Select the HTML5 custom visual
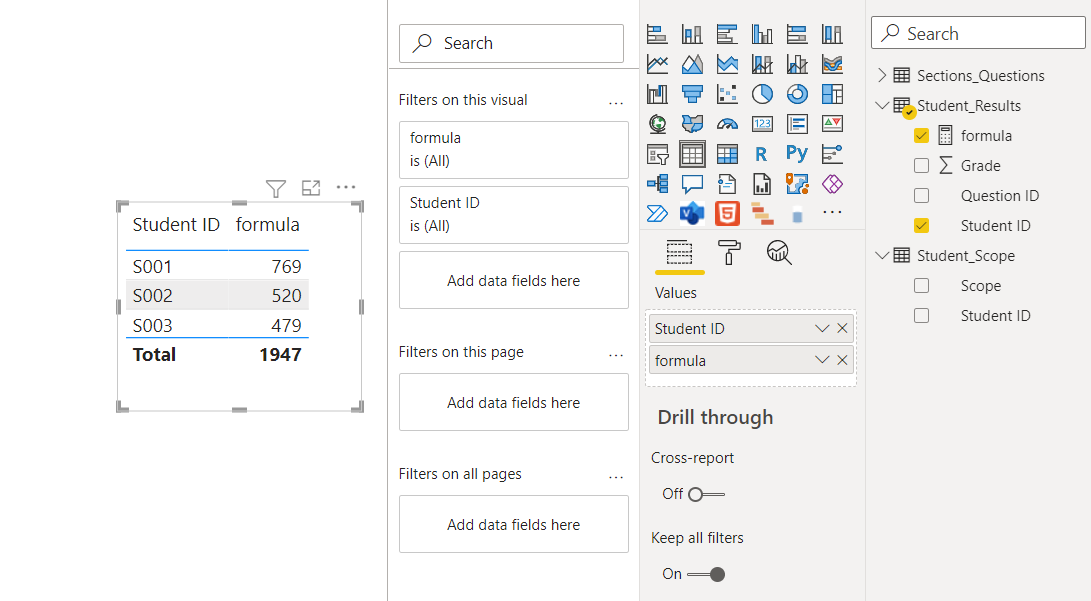The width and height of the screenshot is (1091, 601). tap(727, 214)
